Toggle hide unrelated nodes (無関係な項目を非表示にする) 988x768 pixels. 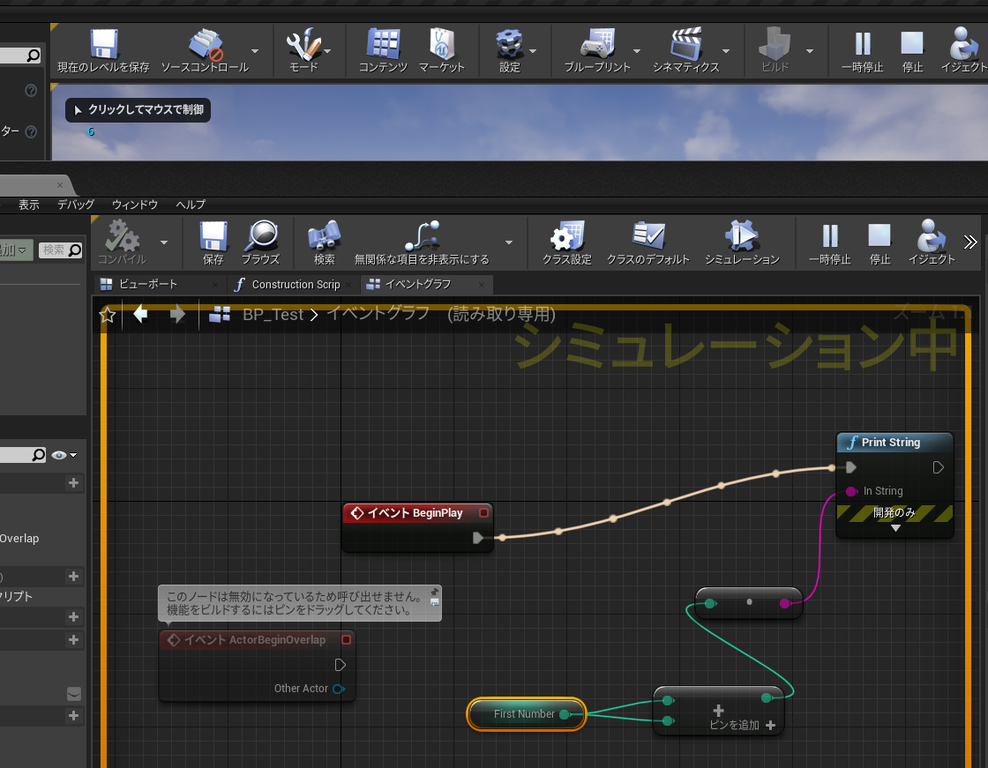422,243
